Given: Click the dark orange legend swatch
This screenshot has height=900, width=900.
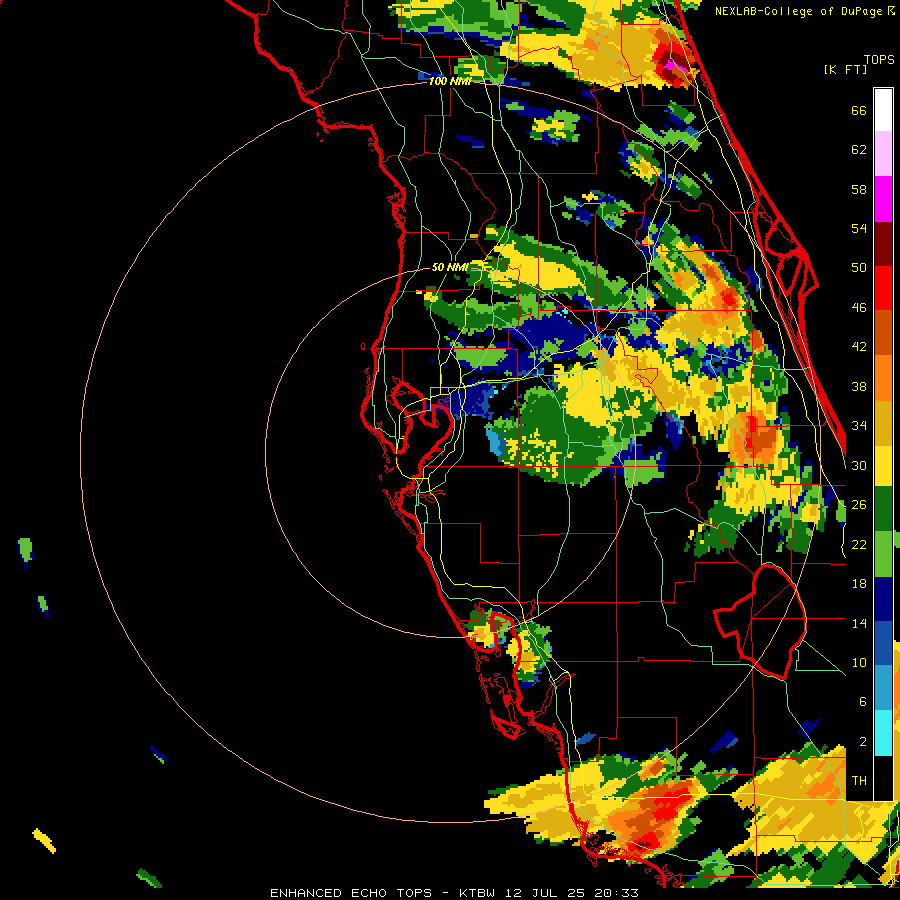Looking at the screenshot, I should [883, 333].
